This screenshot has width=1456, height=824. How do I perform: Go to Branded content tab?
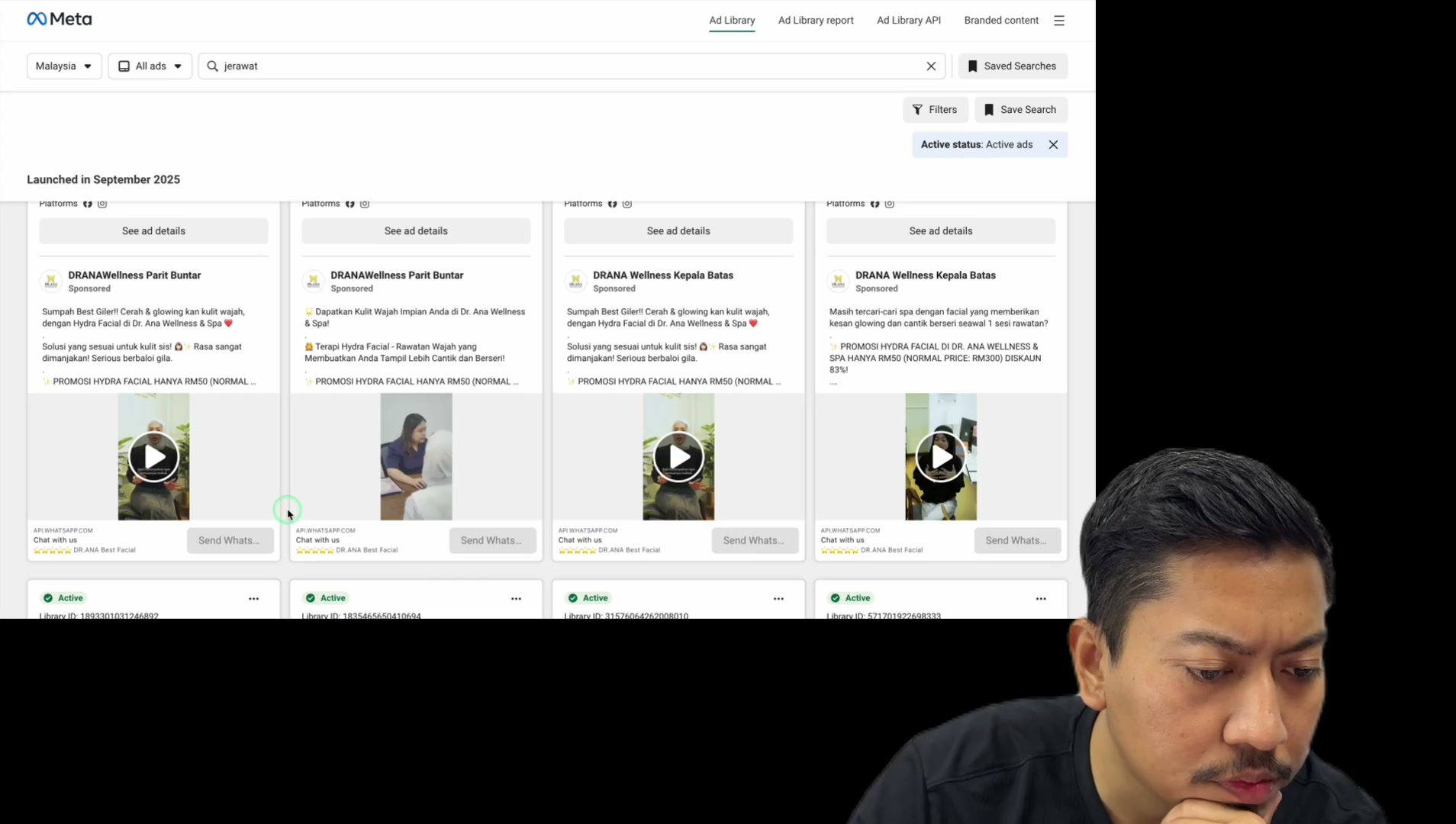(1000, 21)
